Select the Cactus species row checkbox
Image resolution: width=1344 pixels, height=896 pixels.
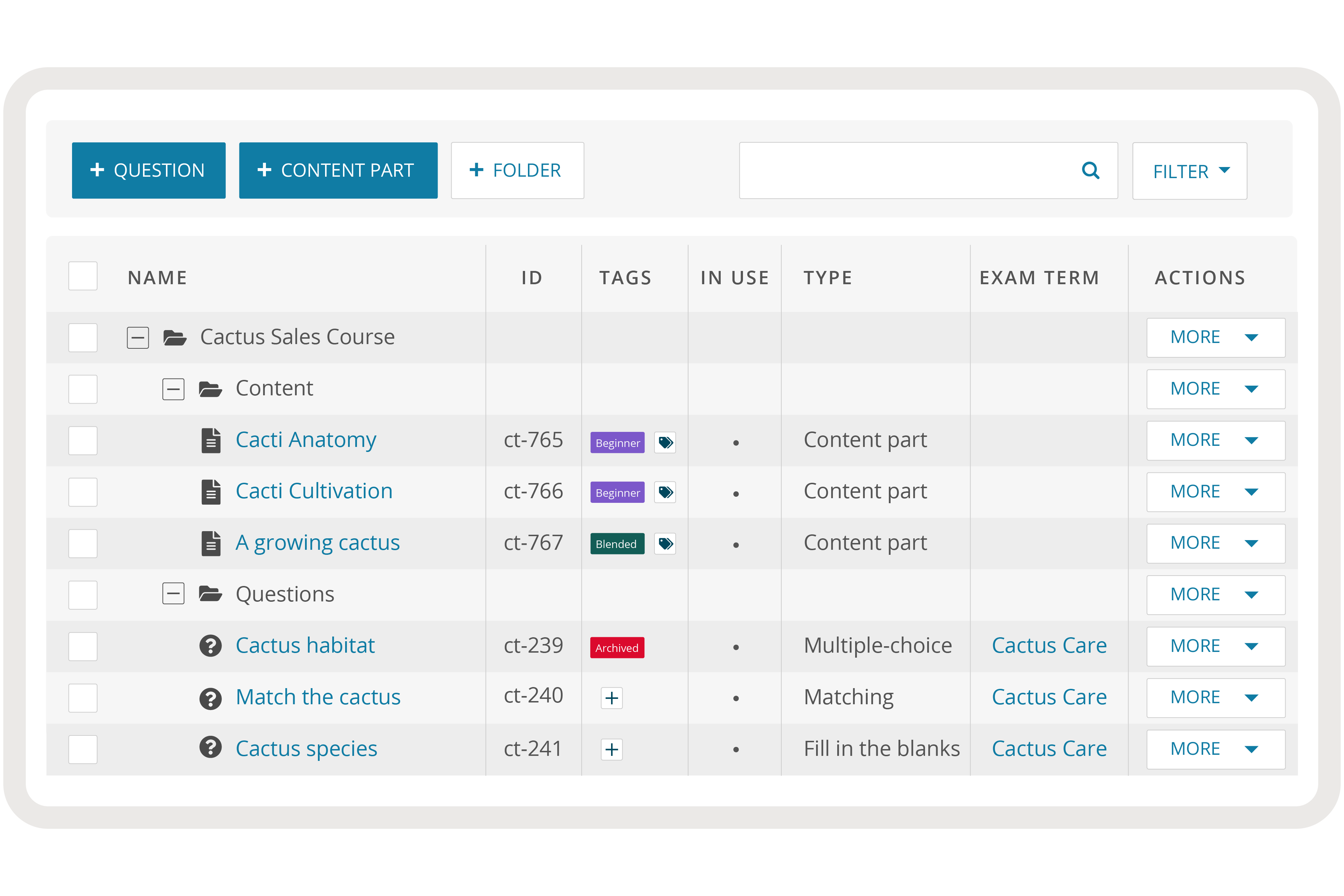click(83, 749)
